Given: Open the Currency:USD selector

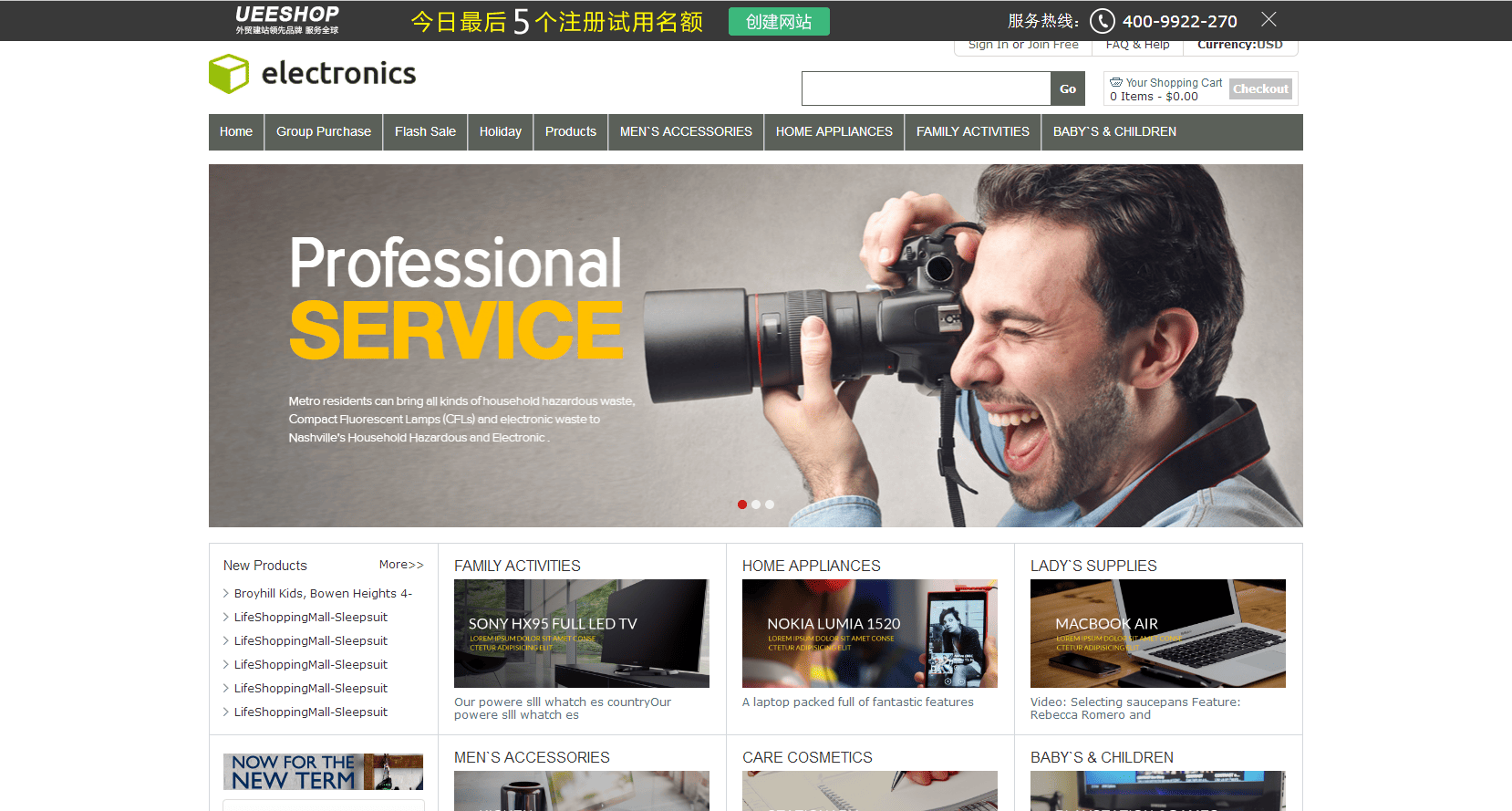Looking at the screenshot, I should (1239, 45).
